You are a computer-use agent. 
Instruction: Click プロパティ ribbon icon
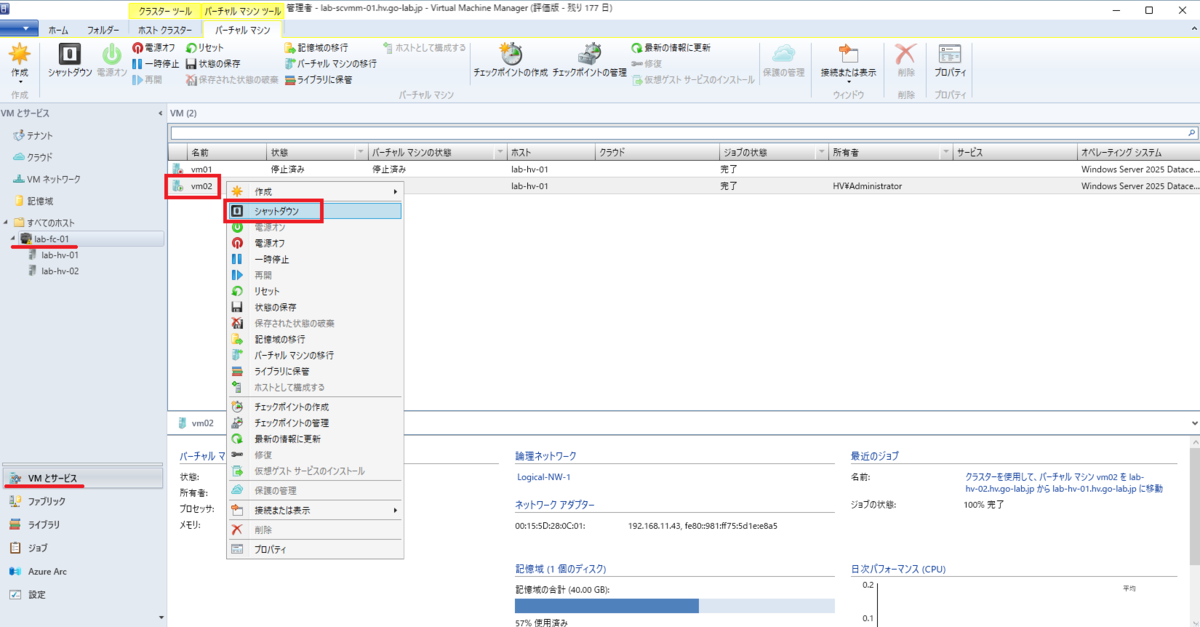[x=950, y=54]
